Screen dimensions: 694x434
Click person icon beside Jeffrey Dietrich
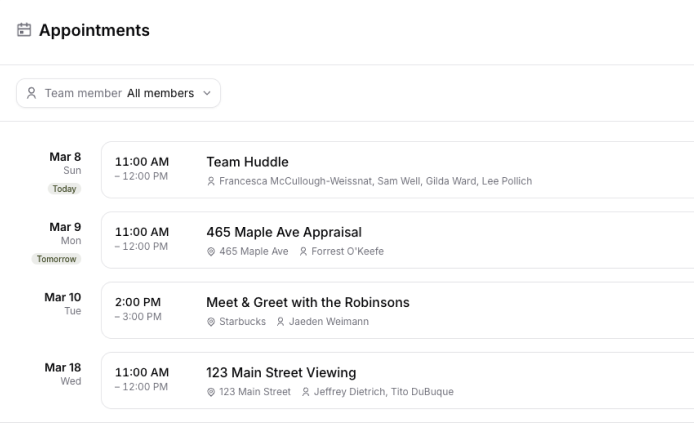click(x=305, y=392)
